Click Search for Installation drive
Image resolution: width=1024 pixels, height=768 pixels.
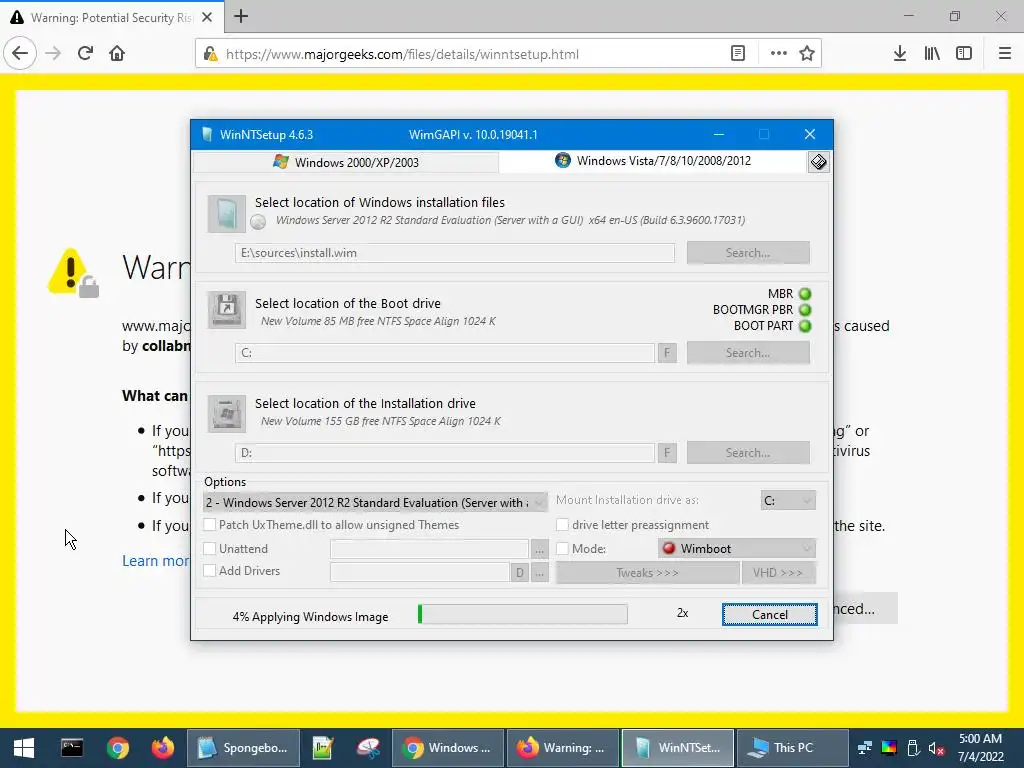point(748,453)
